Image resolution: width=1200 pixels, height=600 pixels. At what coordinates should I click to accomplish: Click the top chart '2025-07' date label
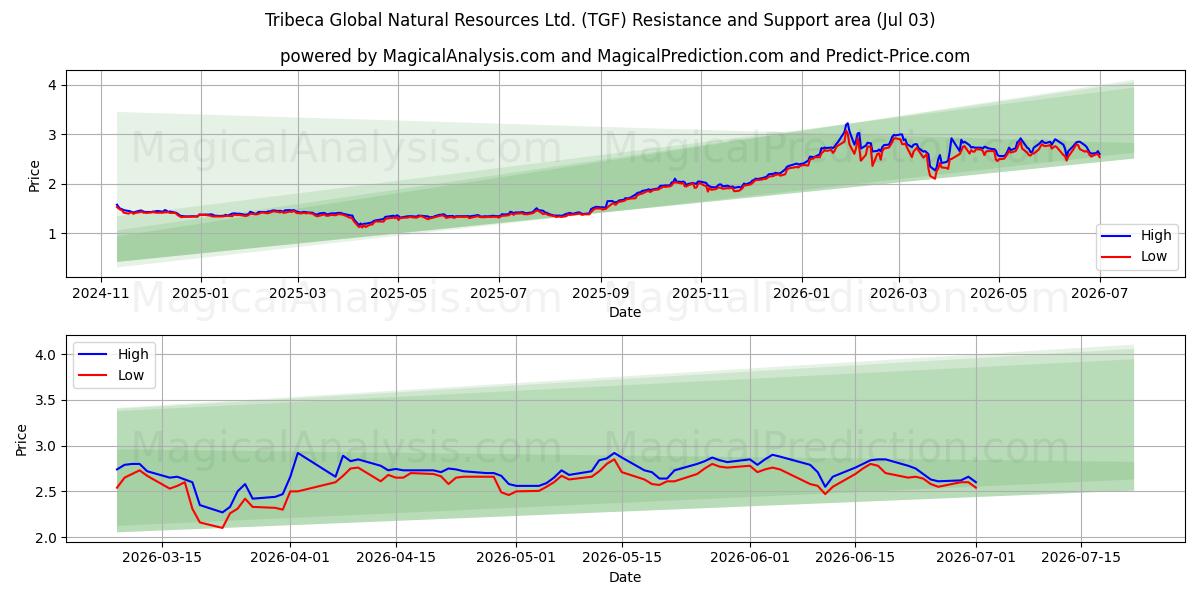click(499, 294)
